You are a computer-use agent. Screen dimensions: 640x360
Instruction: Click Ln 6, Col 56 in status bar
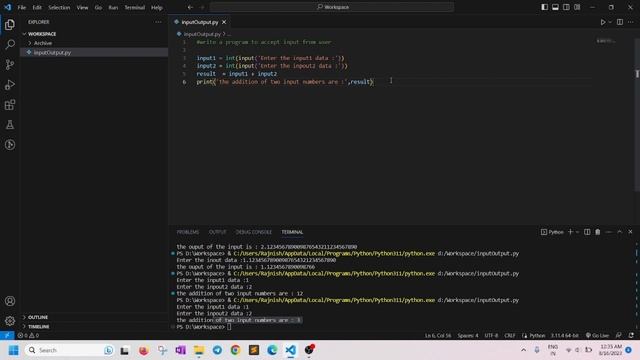pyautogui.click(x=438, y=336)
